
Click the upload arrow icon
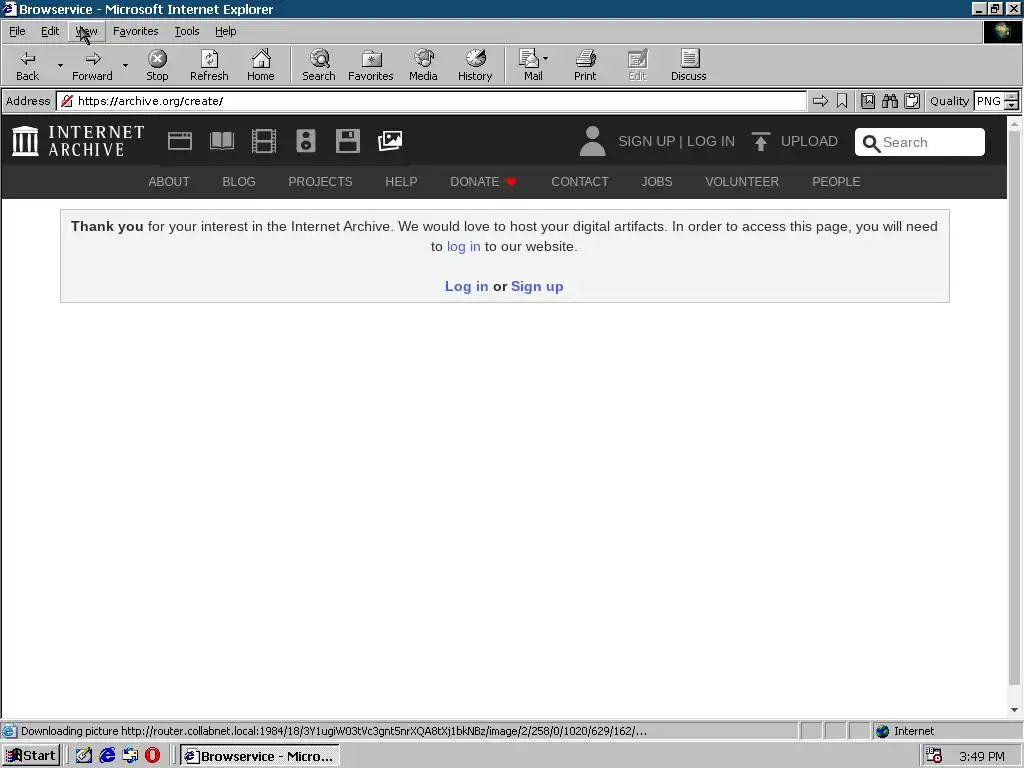[760, 142]
